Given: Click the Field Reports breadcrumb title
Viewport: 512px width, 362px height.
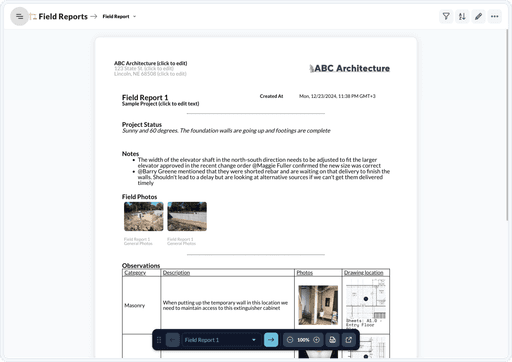Looking at the screenshot, I should tap(63, 16).
